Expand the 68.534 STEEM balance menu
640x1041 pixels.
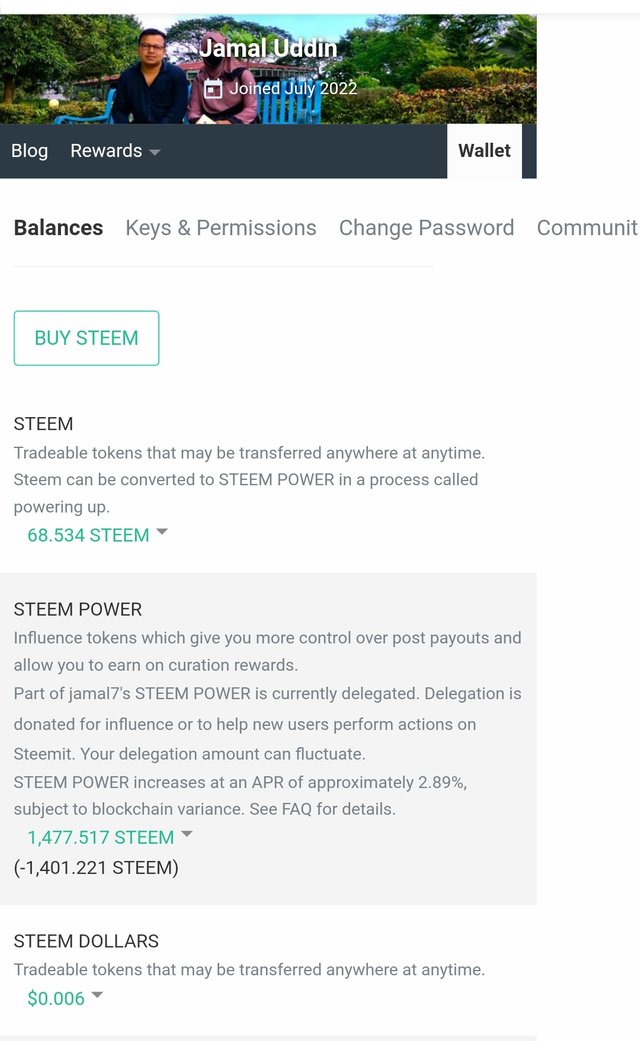(88, 535)
